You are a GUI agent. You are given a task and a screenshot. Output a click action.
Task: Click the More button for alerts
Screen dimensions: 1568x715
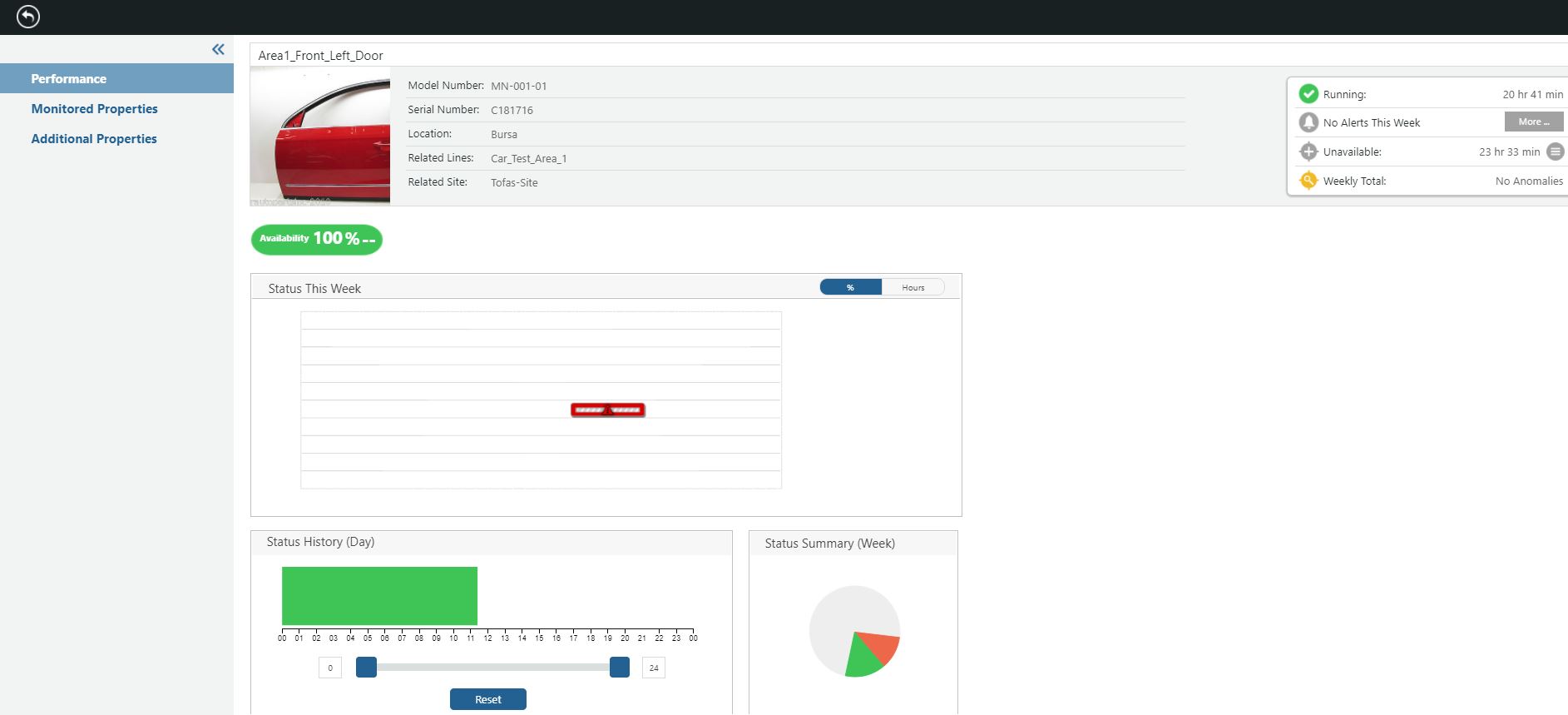coord(1534,122)
